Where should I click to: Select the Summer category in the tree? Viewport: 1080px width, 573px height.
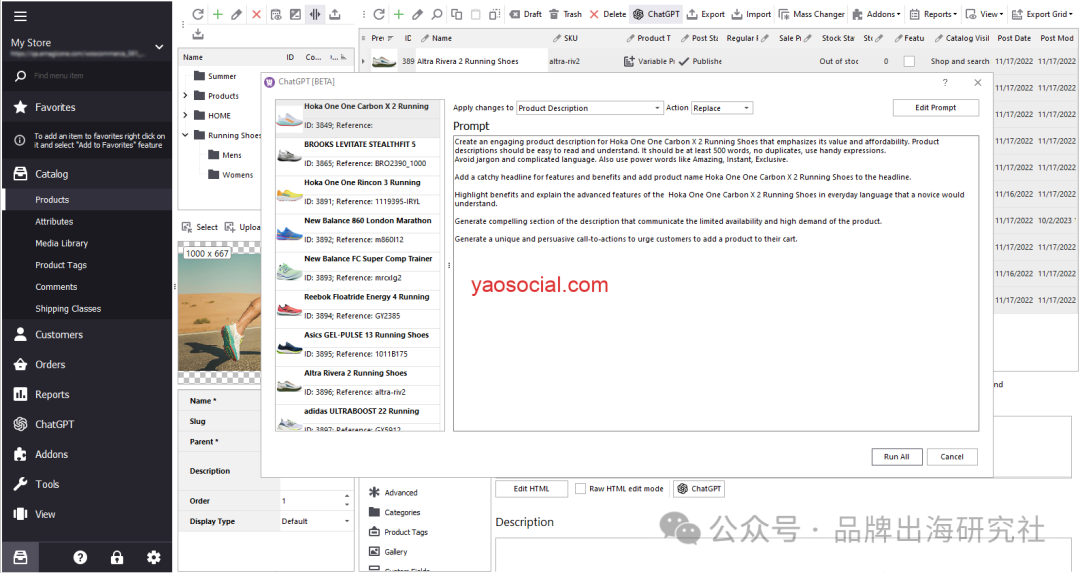pyautogui.click(x=222, y=76)
